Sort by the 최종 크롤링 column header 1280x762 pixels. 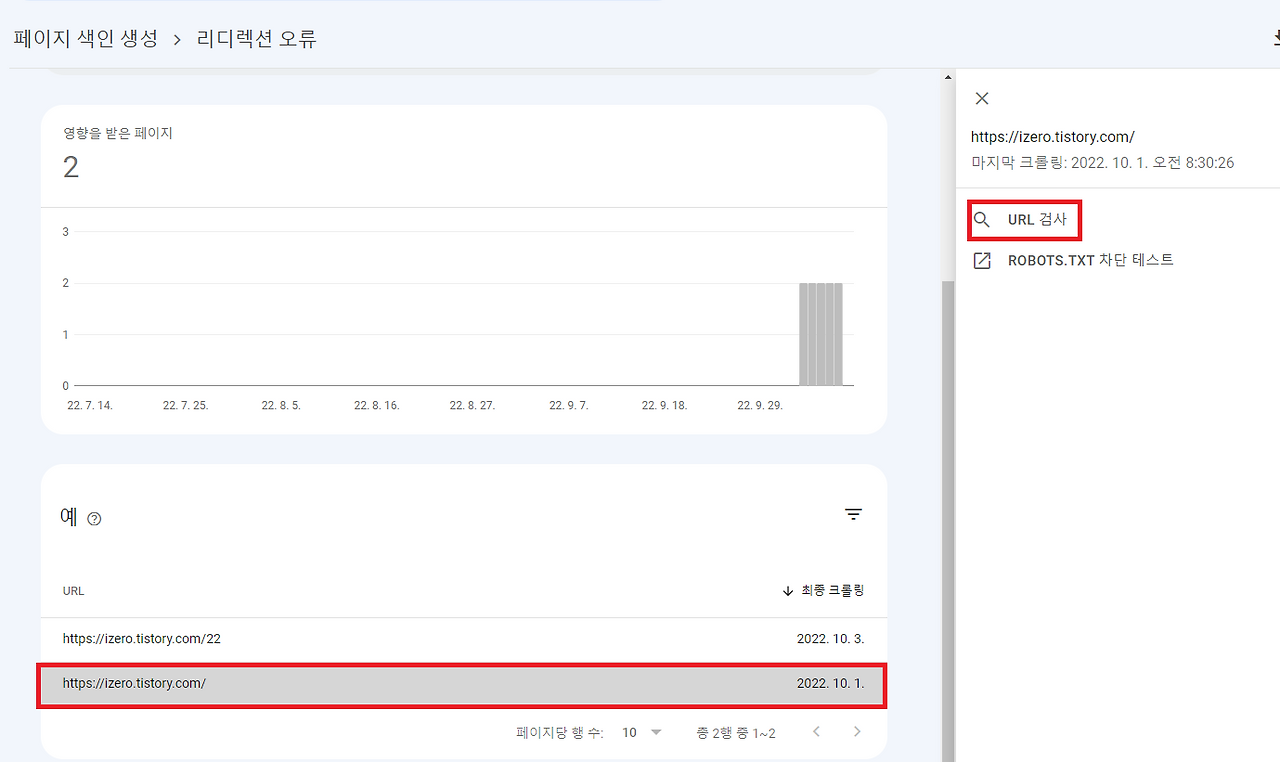click(832, 591)
